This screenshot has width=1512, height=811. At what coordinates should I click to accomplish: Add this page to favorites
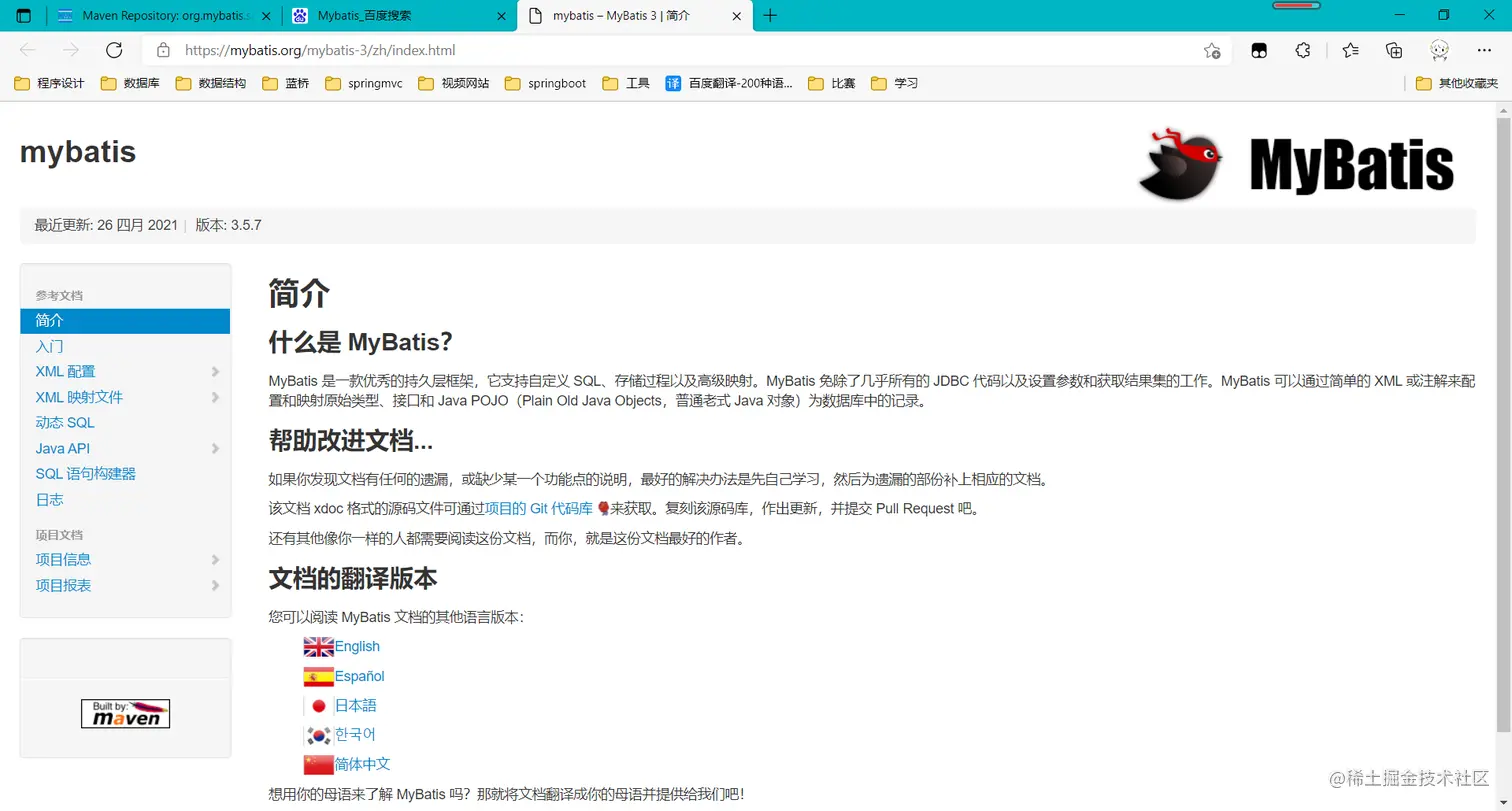[1212, 50]
